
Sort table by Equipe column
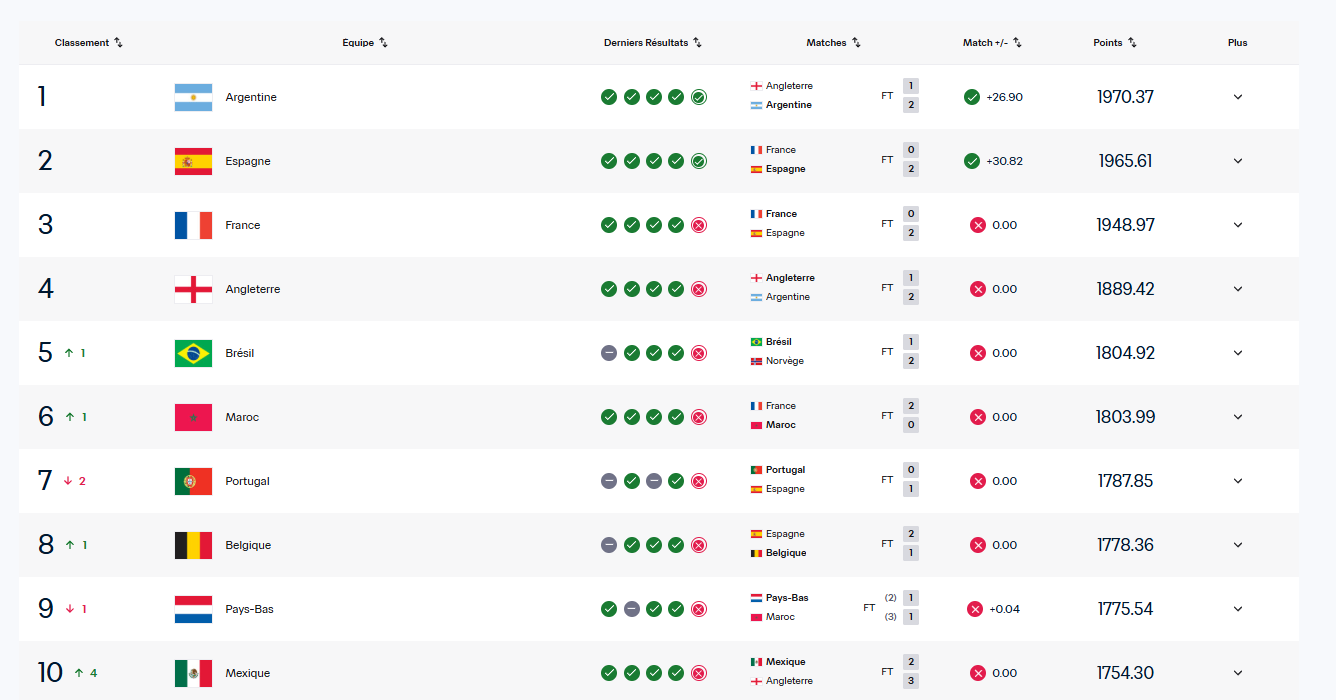coord(383,43)
